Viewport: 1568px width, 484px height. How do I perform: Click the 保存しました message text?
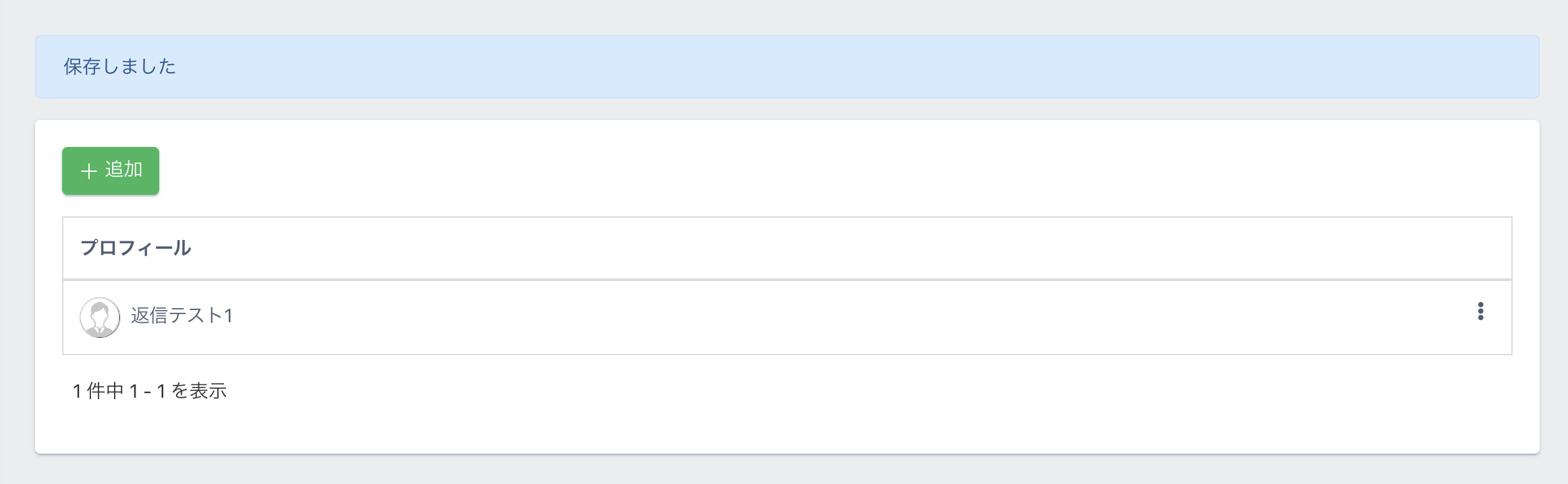(x=119, y=67)
